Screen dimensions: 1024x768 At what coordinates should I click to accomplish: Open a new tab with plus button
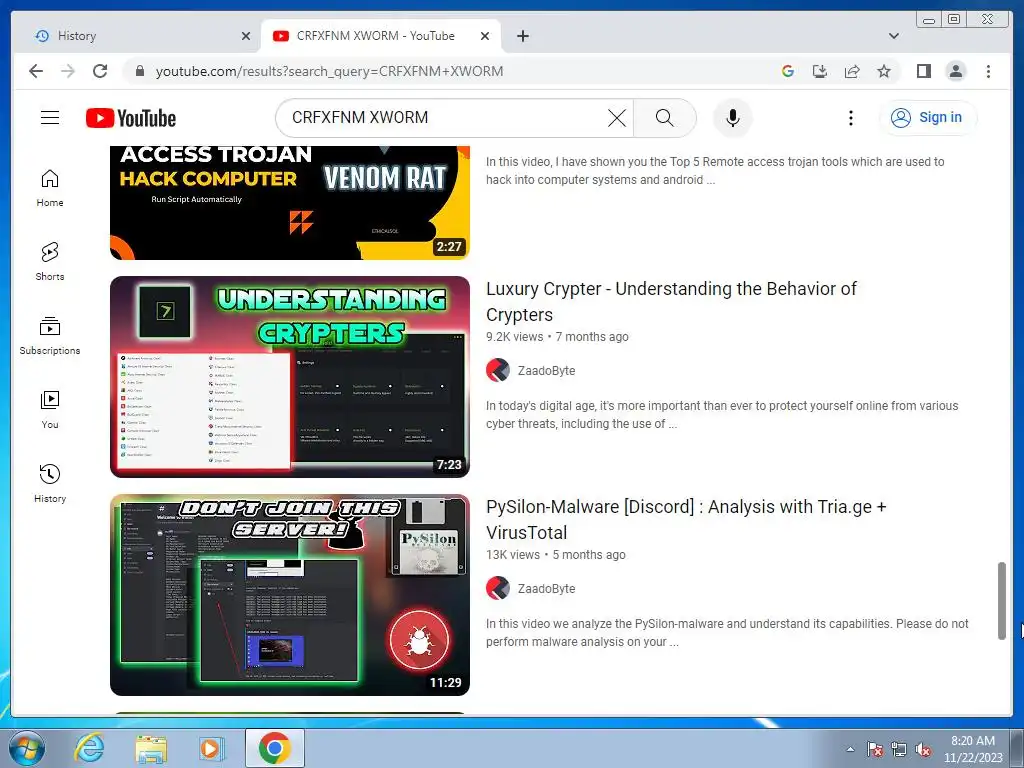tap(522, 36)
